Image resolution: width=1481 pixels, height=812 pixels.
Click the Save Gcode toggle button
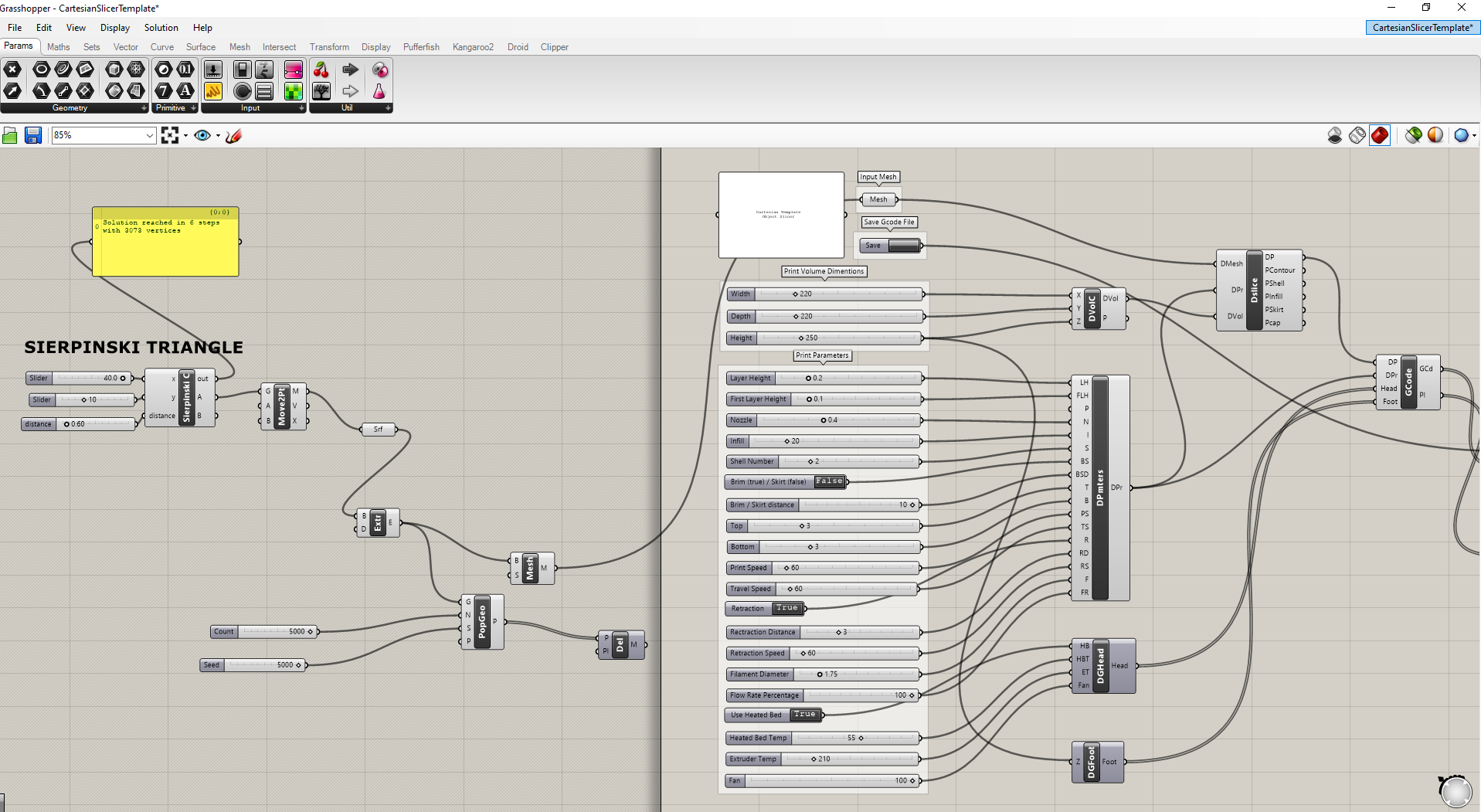tap(903, 246)
